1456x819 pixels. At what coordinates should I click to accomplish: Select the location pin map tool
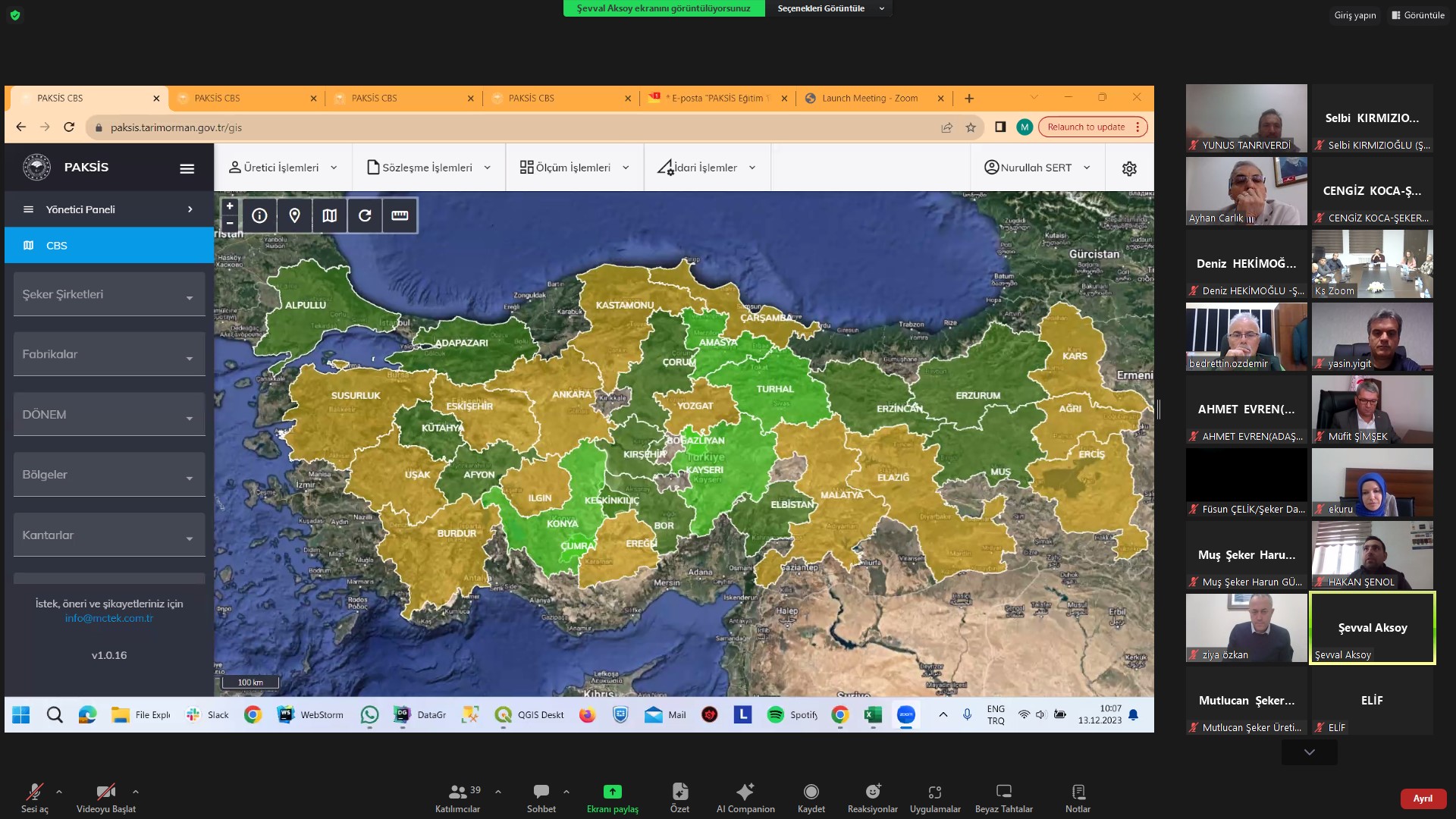295,216
